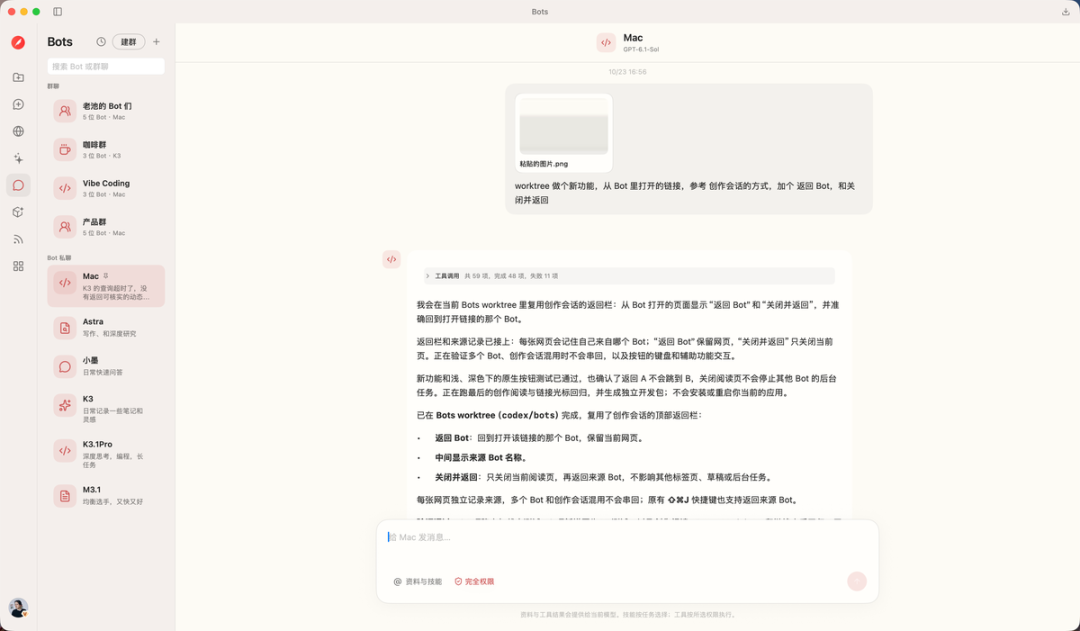Open the sparkles icon in left rail
Viewport: 1080px width, 631px height.
tap(19, 158)
